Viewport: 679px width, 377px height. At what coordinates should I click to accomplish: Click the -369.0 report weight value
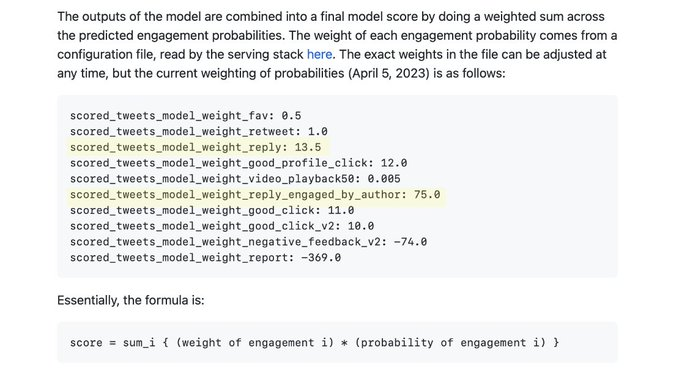point(321,257)
